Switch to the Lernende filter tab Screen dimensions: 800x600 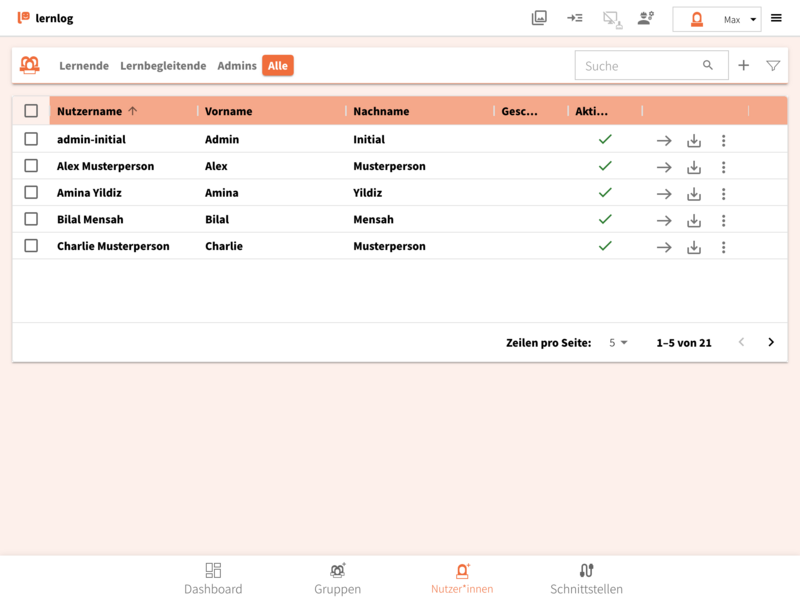(84, 66)
